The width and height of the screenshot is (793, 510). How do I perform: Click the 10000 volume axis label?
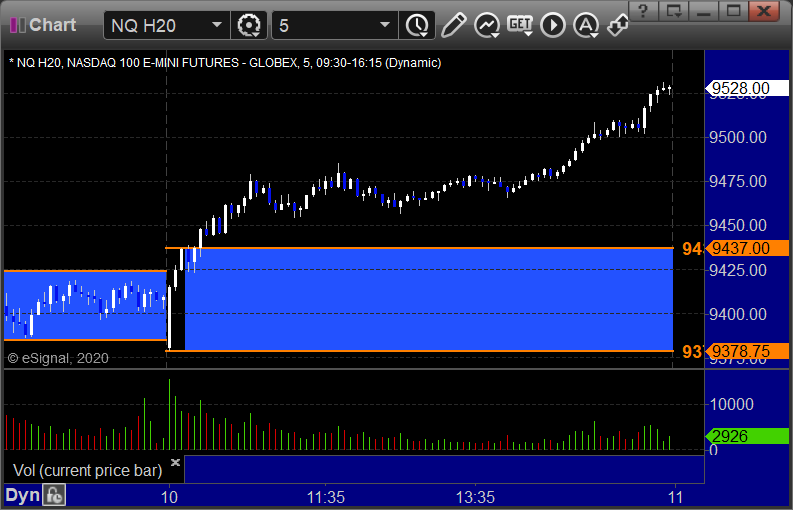(731, 404)
